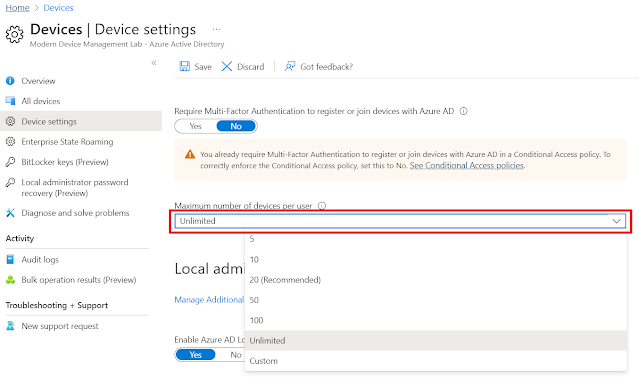Click the Save button label
This screenshot has width=639, height=386.
[203, 67]
